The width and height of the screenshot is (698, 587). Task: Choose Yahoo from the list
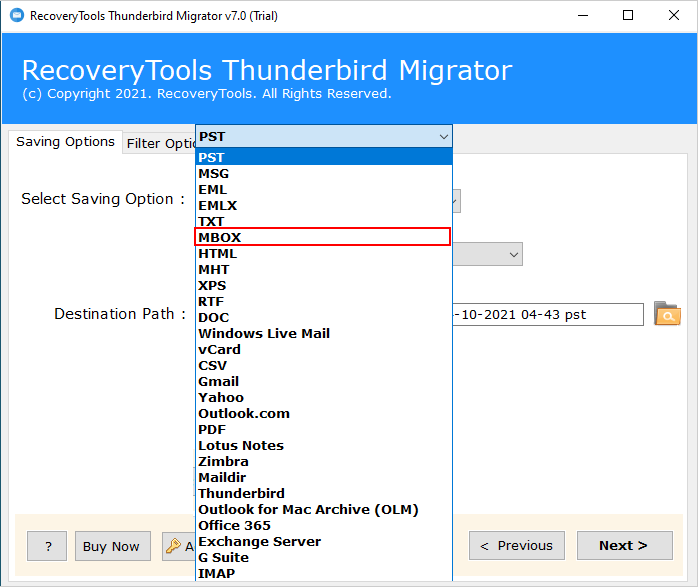point(324,398)
